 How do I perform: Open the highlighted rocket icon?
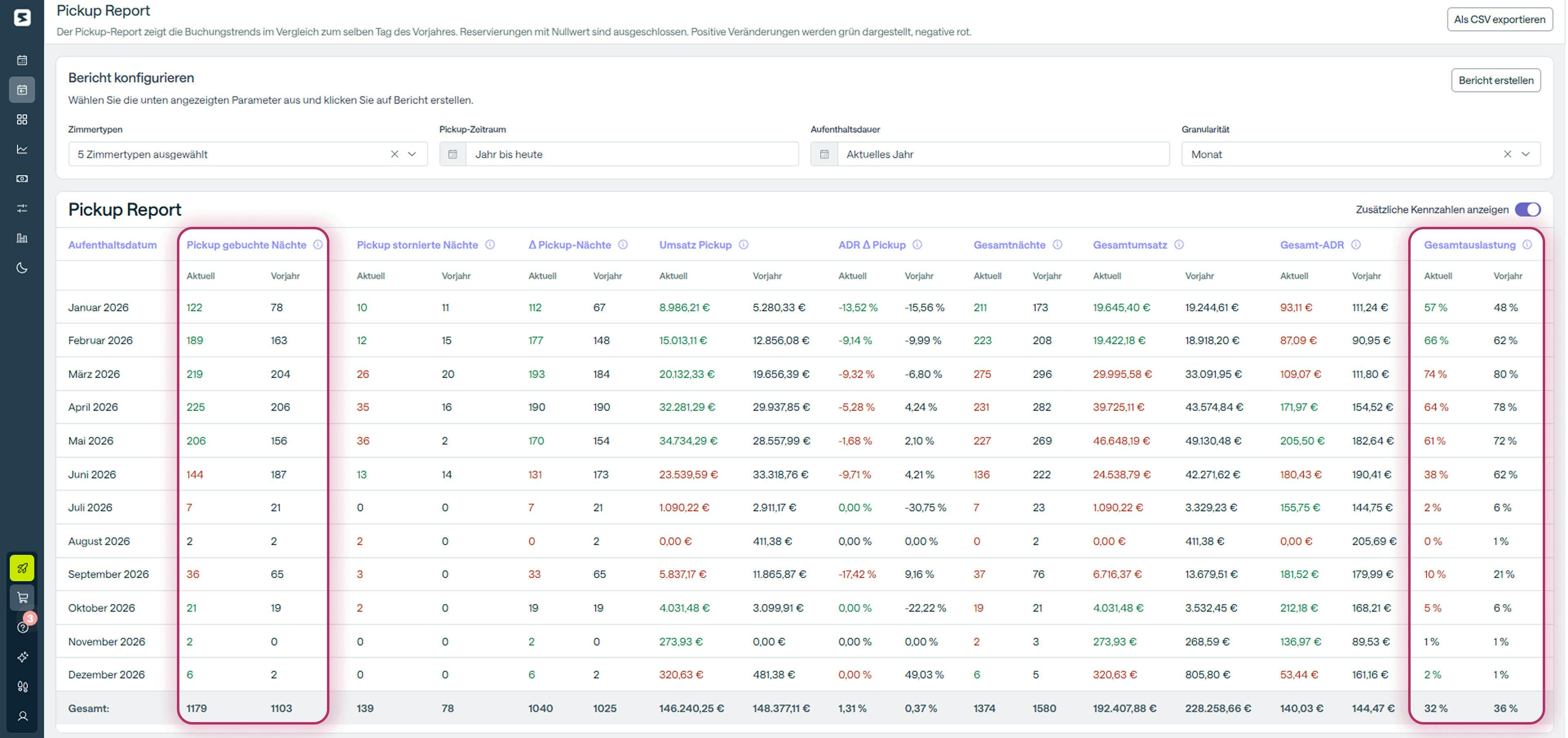tap(22, 567)
